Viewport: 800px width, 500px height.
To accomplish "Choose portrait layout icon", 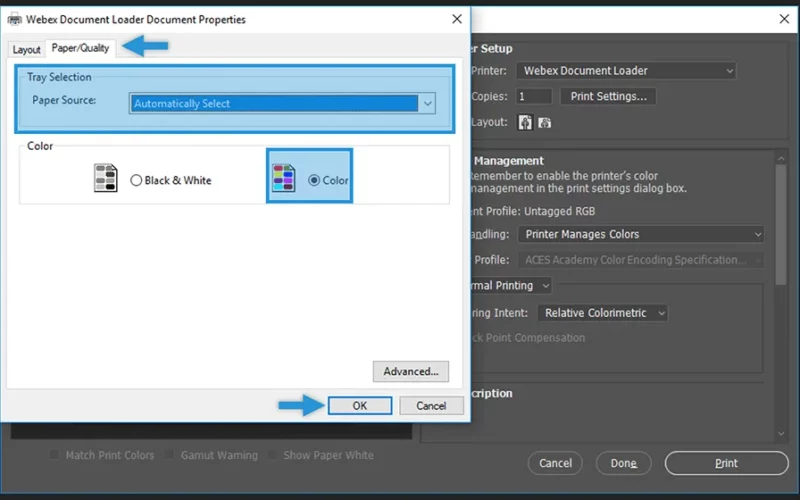I will tap(525, 122).
